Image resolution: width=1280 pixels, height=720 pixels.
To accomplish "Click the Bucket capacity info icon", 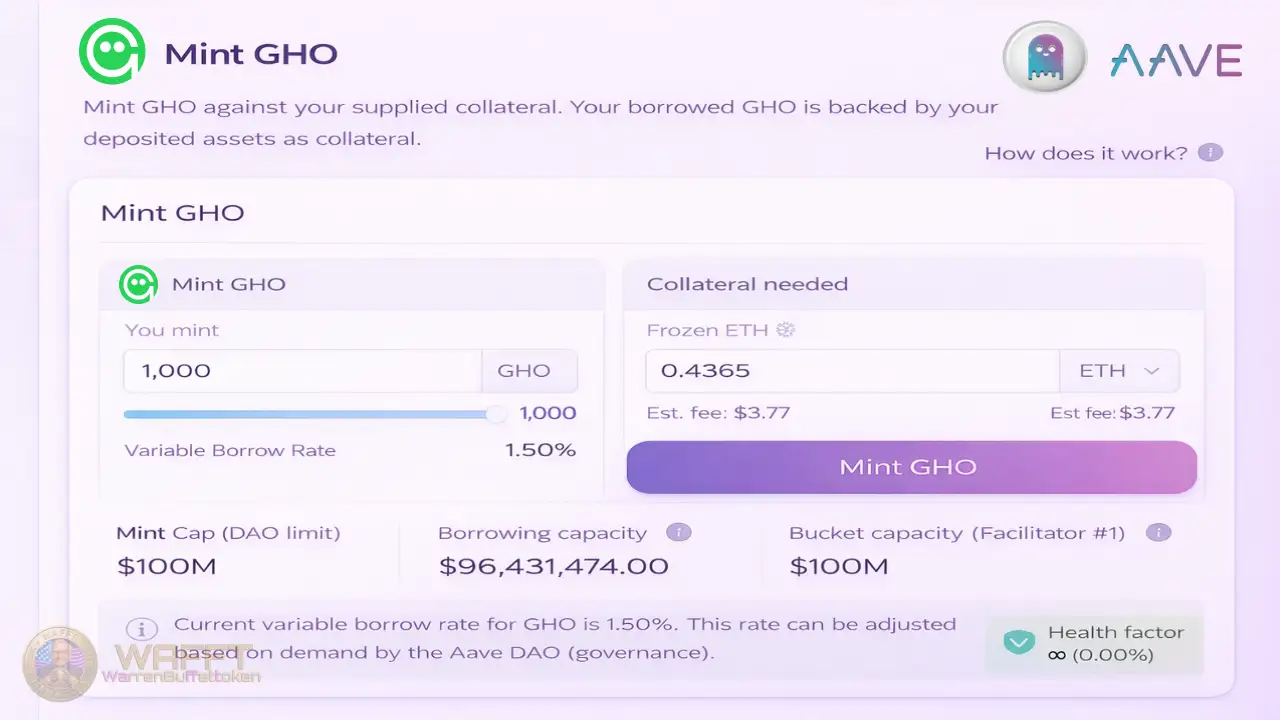I will pos(1159,532).
